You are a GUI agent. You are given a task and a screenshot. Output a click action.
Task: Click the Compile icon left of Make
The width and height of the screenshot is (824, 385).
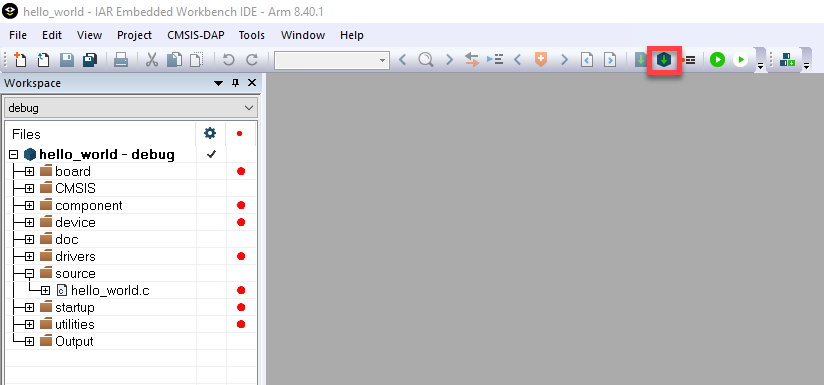pyautogui.click(x=640, y=60)
